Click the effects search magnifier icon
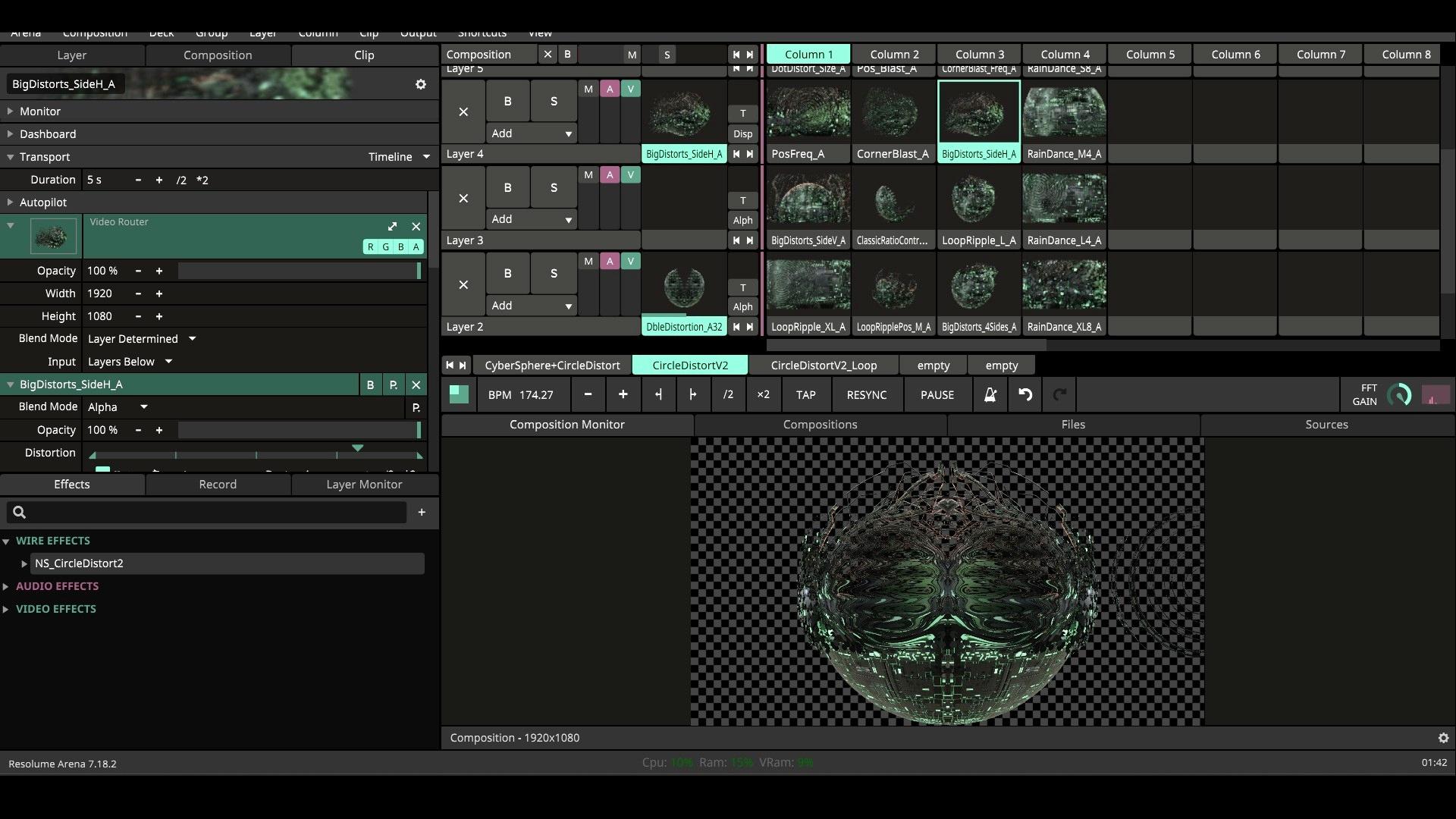The image size is (1456, 819). (x=20, y=513)
